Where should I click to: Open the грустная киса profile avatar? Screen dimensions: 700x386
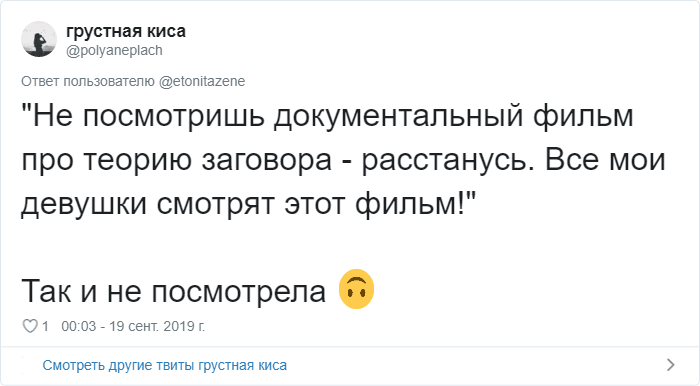tap(39, 39)
